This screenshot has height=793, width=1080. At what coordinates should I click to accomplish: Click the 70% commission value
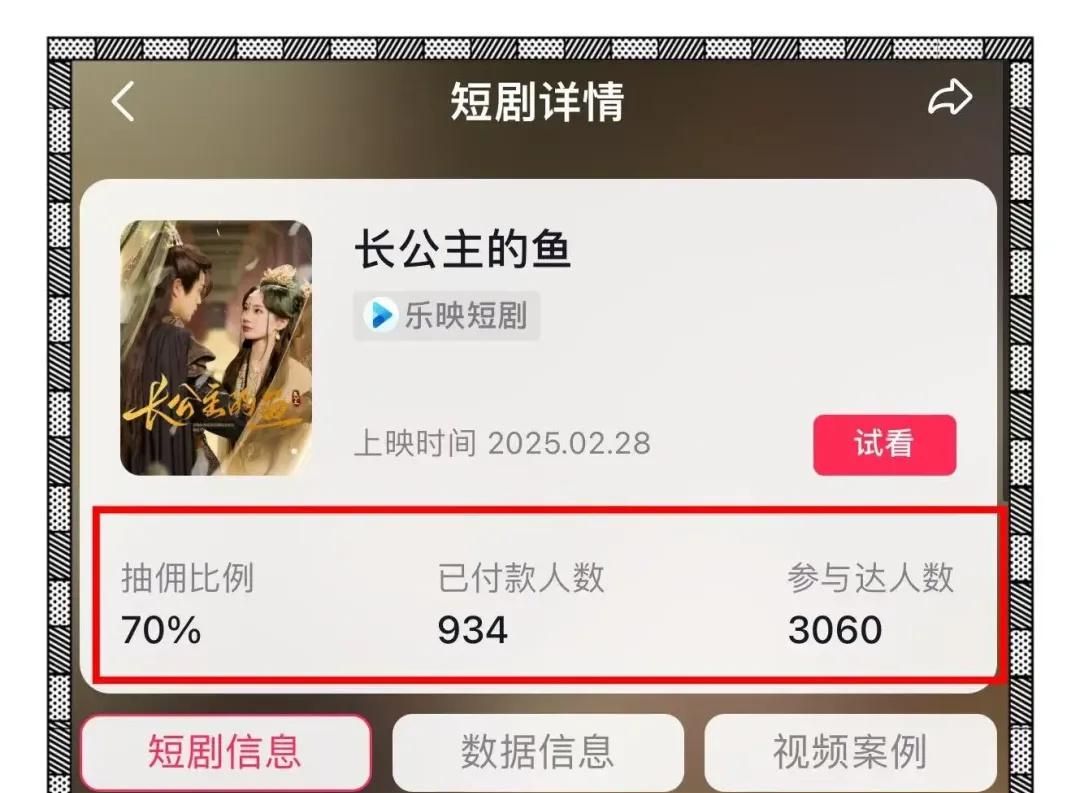tap(161, 630)
